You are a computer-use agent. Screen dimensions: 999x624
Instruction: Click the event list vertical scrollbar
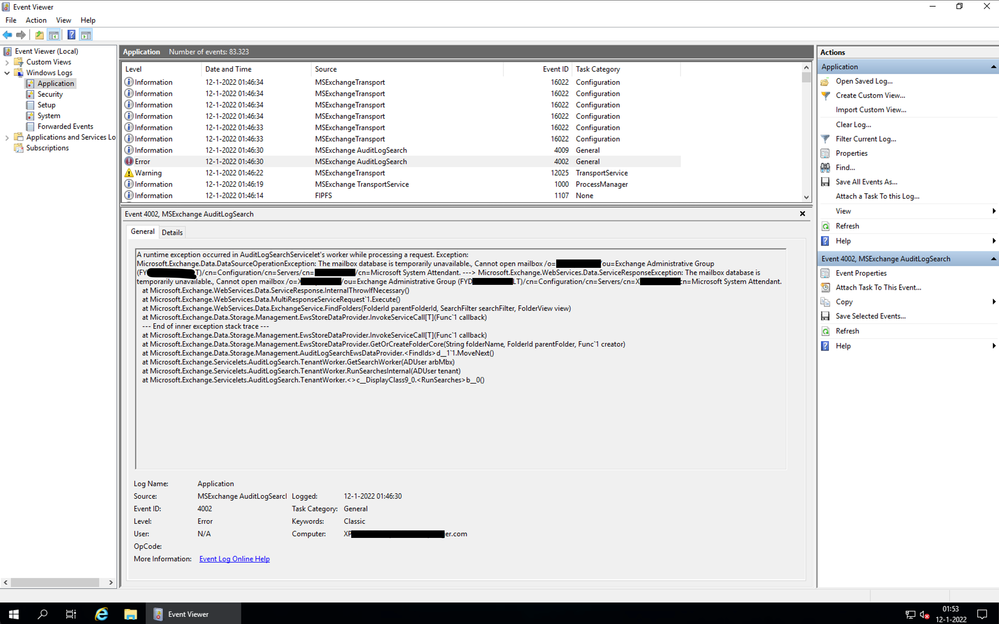pyautogui.click(x=806, y=133)
